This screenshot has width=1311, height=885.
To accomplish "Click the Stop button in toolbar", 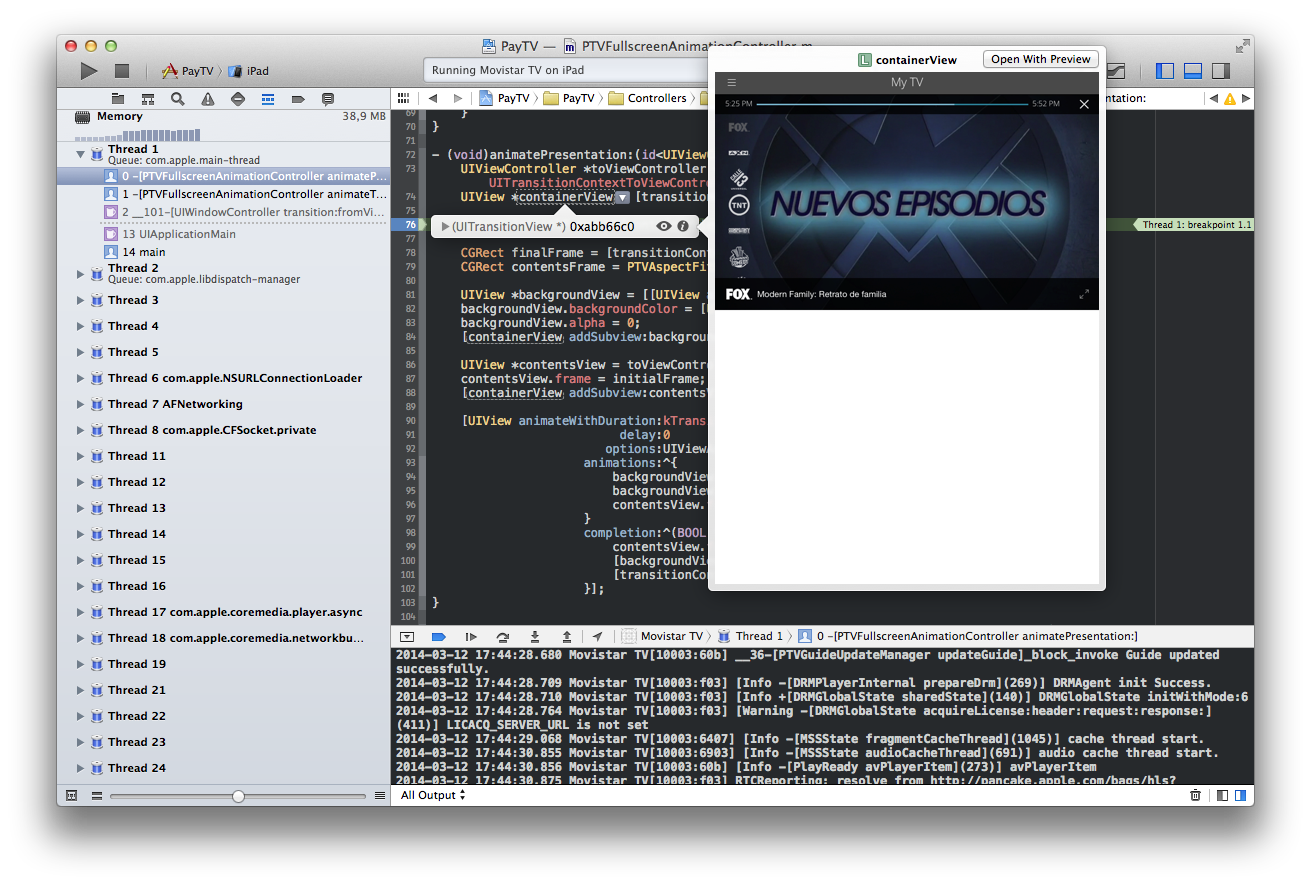I will coord(122,71).
